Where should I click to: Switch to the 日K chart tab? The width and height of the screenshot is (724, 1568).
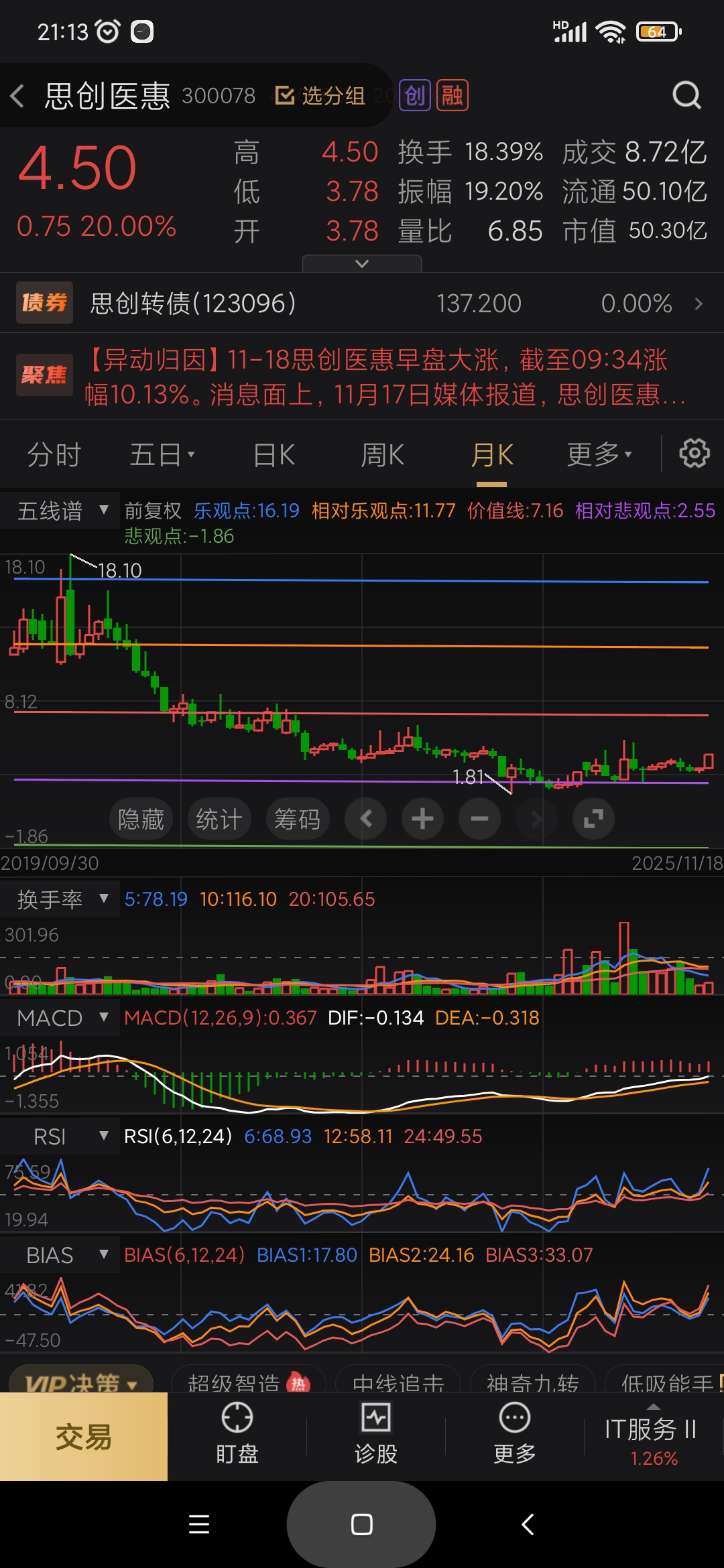coord(274,455)
